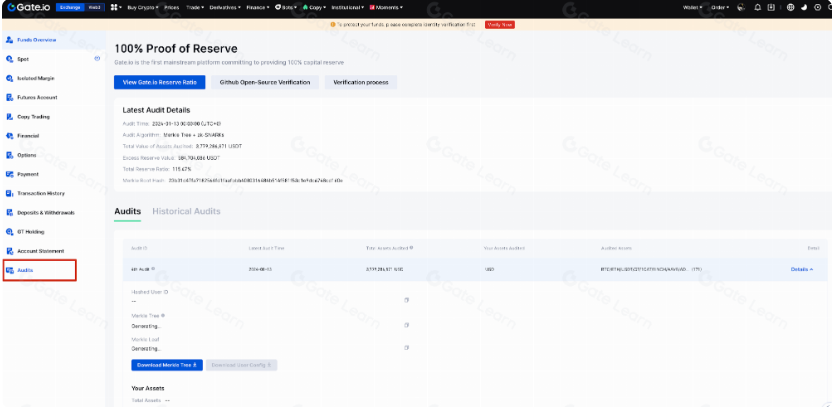Click Download Merkle Tree button

[167, 365]
